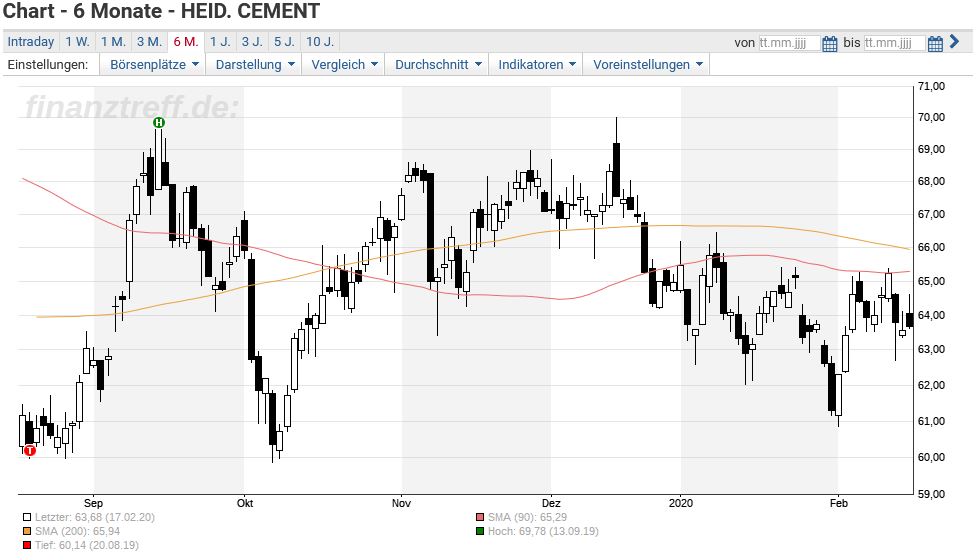980x560 pixels.
Task: Focus the 'von' date input field
Action: 789,43
